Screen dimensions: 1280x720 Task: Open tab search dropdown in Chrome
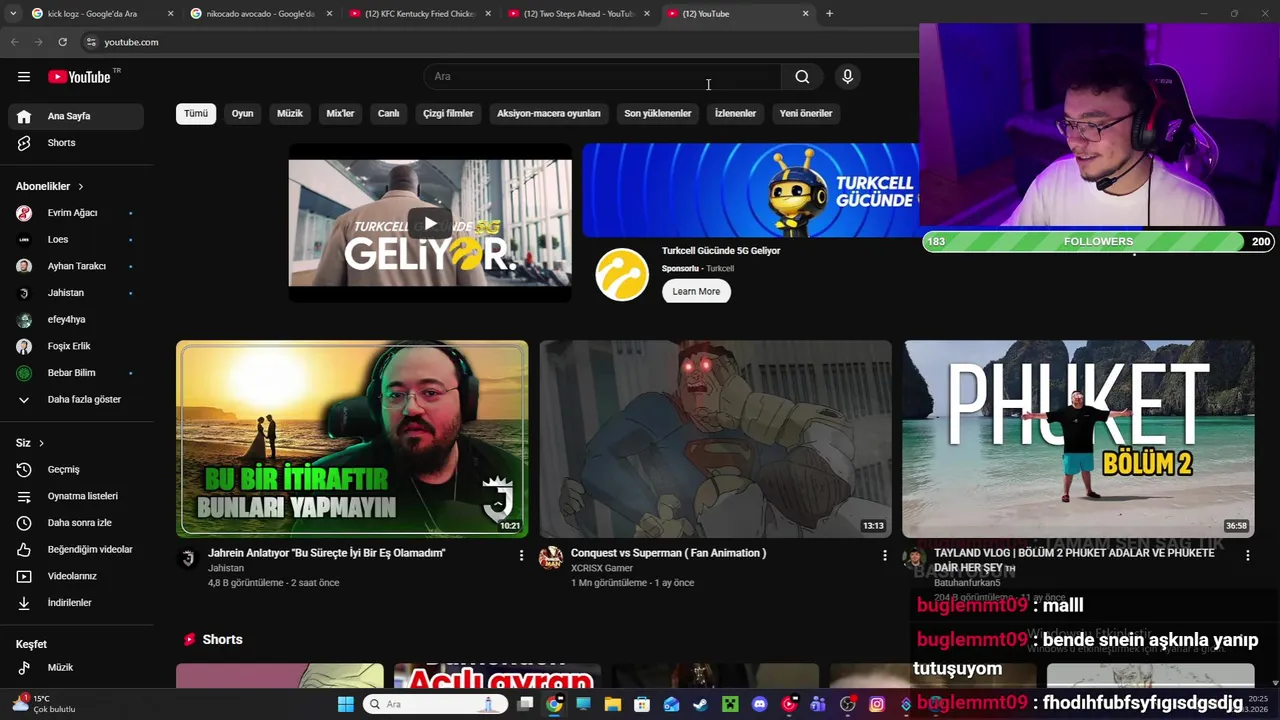pyautogui.click(x=13, y=14)
